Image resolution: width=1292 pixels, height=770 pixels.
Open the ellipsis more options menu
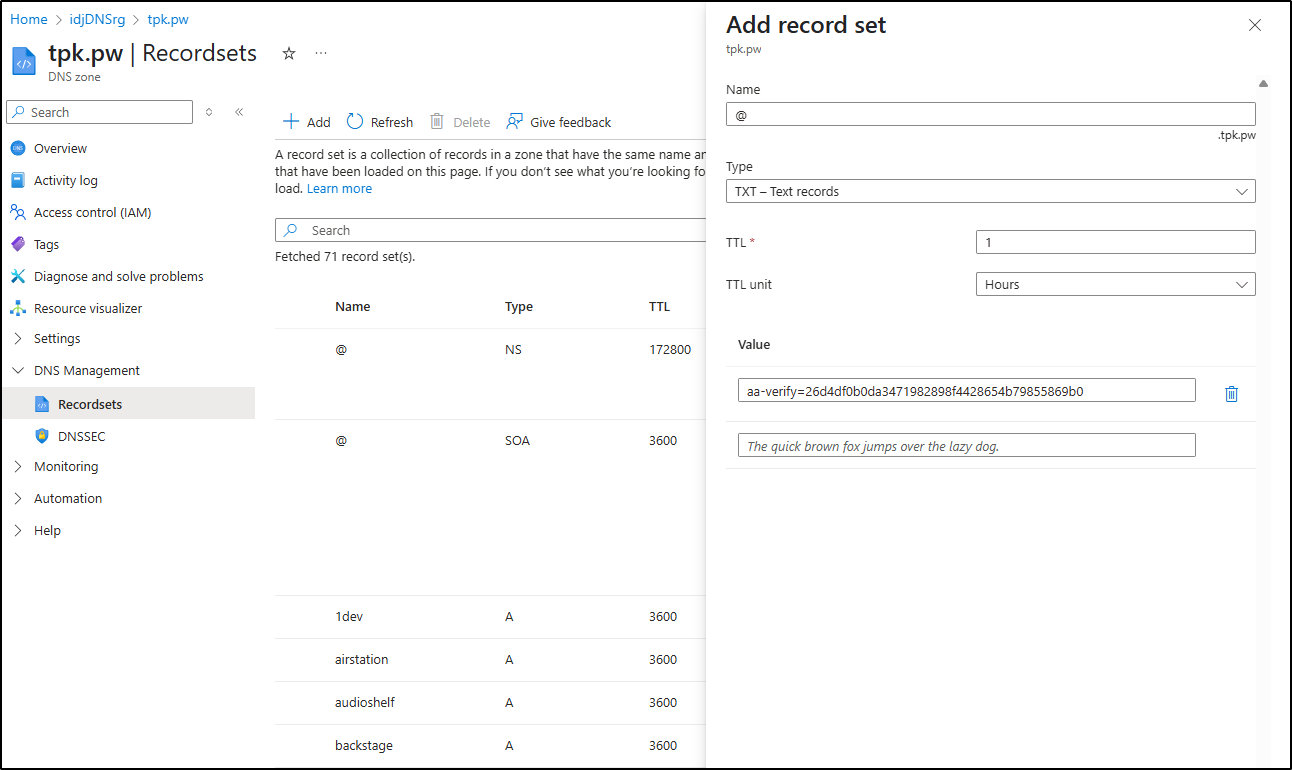coord(321,53)
